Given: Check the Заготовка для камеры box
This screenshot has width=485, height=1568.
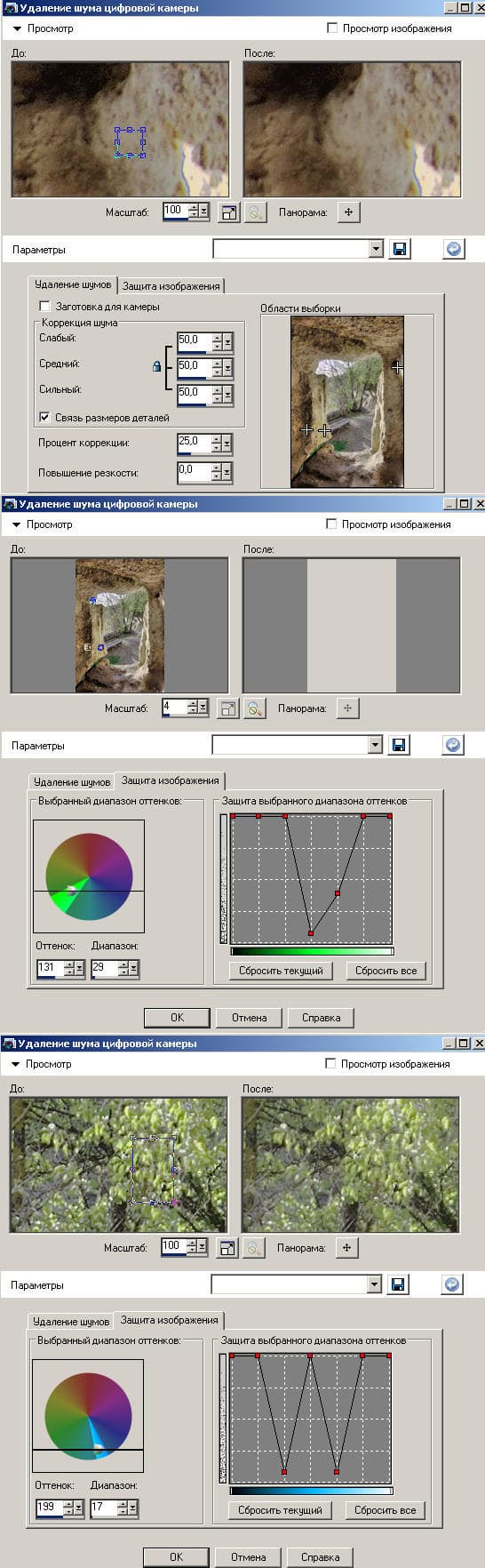Looking at the screenshot, I should [44, 307].
